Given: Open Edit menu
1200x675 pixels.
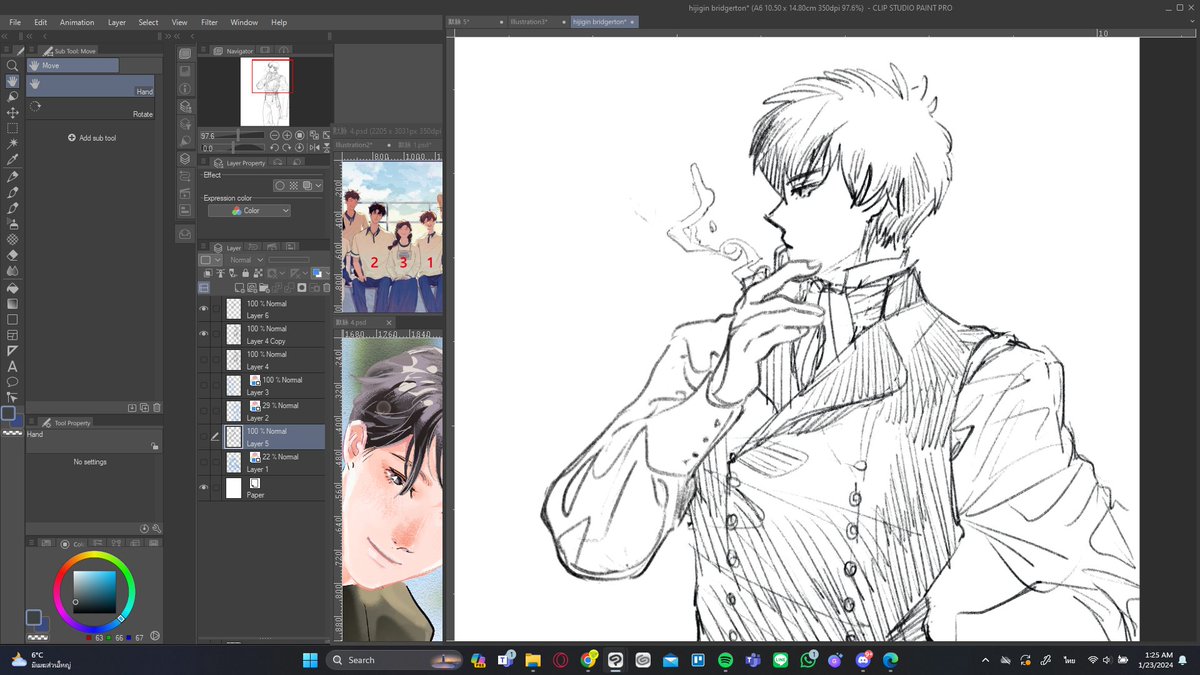Looking at the screenshot, I should (x=40, y=22).
